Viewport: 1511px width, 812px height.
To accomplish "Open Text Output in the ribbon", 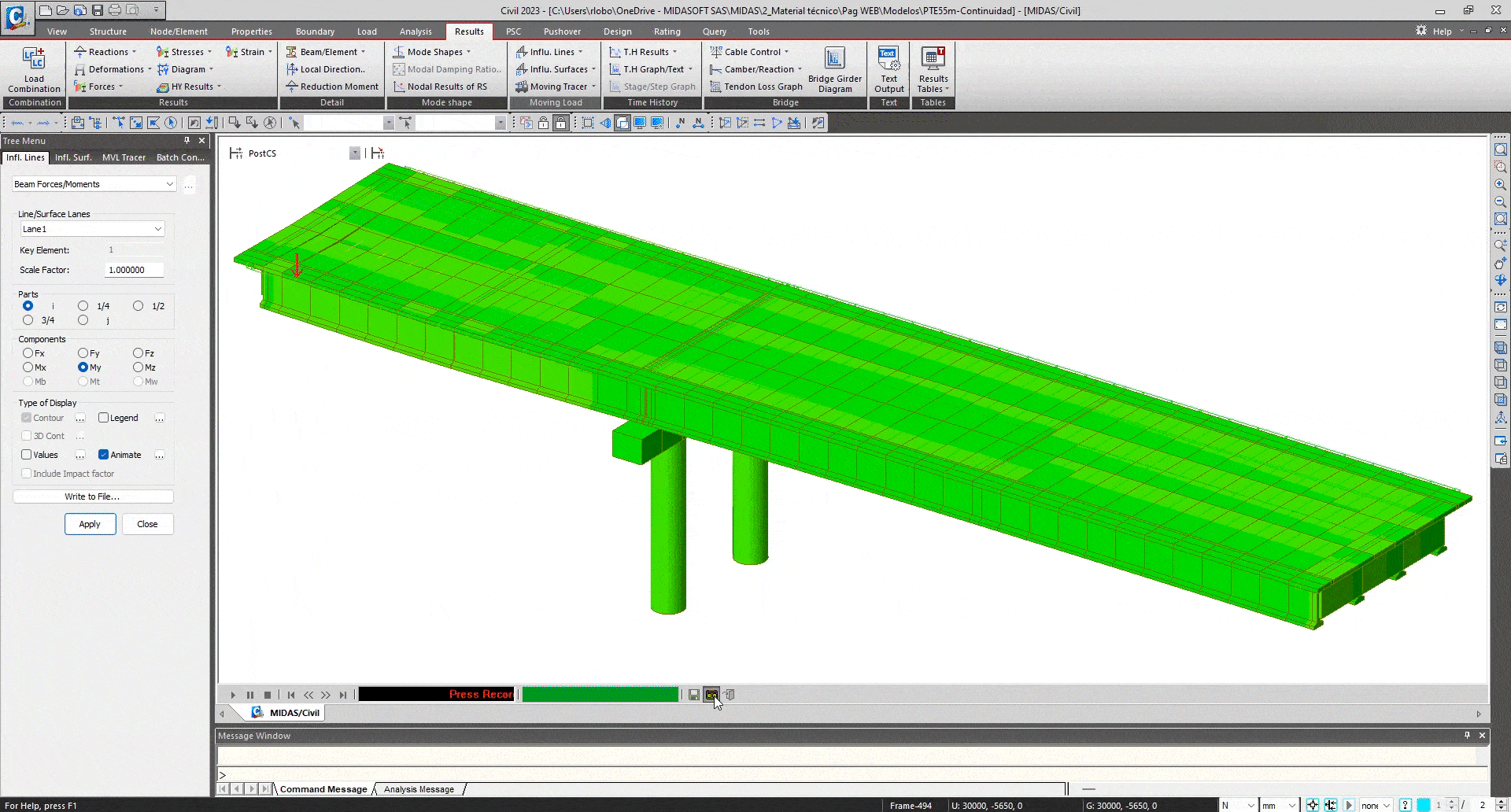I will (x=888, y=69).
